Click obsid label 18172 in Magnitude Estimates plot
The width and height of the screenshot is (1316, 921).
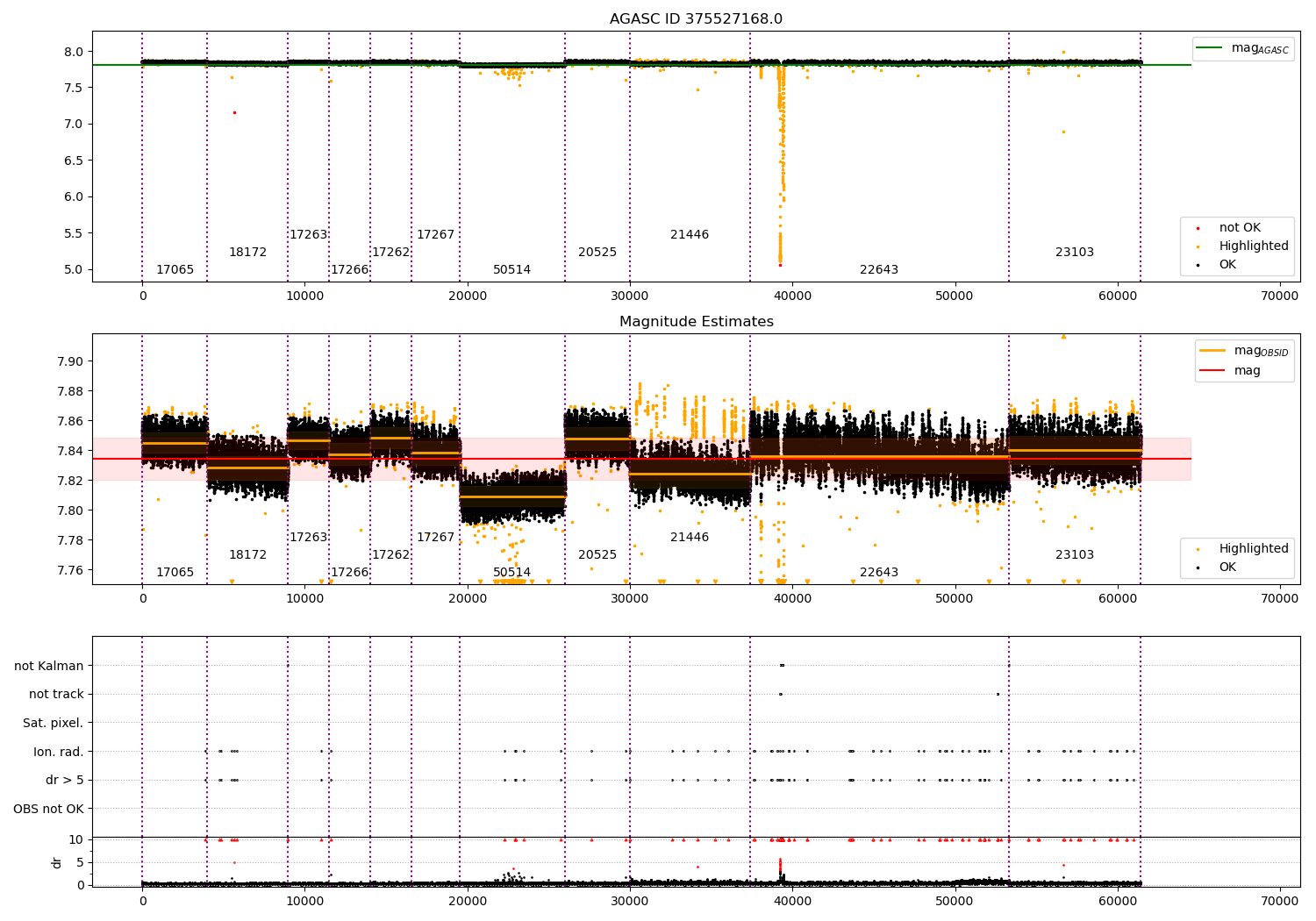pyautogui.click(x=247, y=555)
